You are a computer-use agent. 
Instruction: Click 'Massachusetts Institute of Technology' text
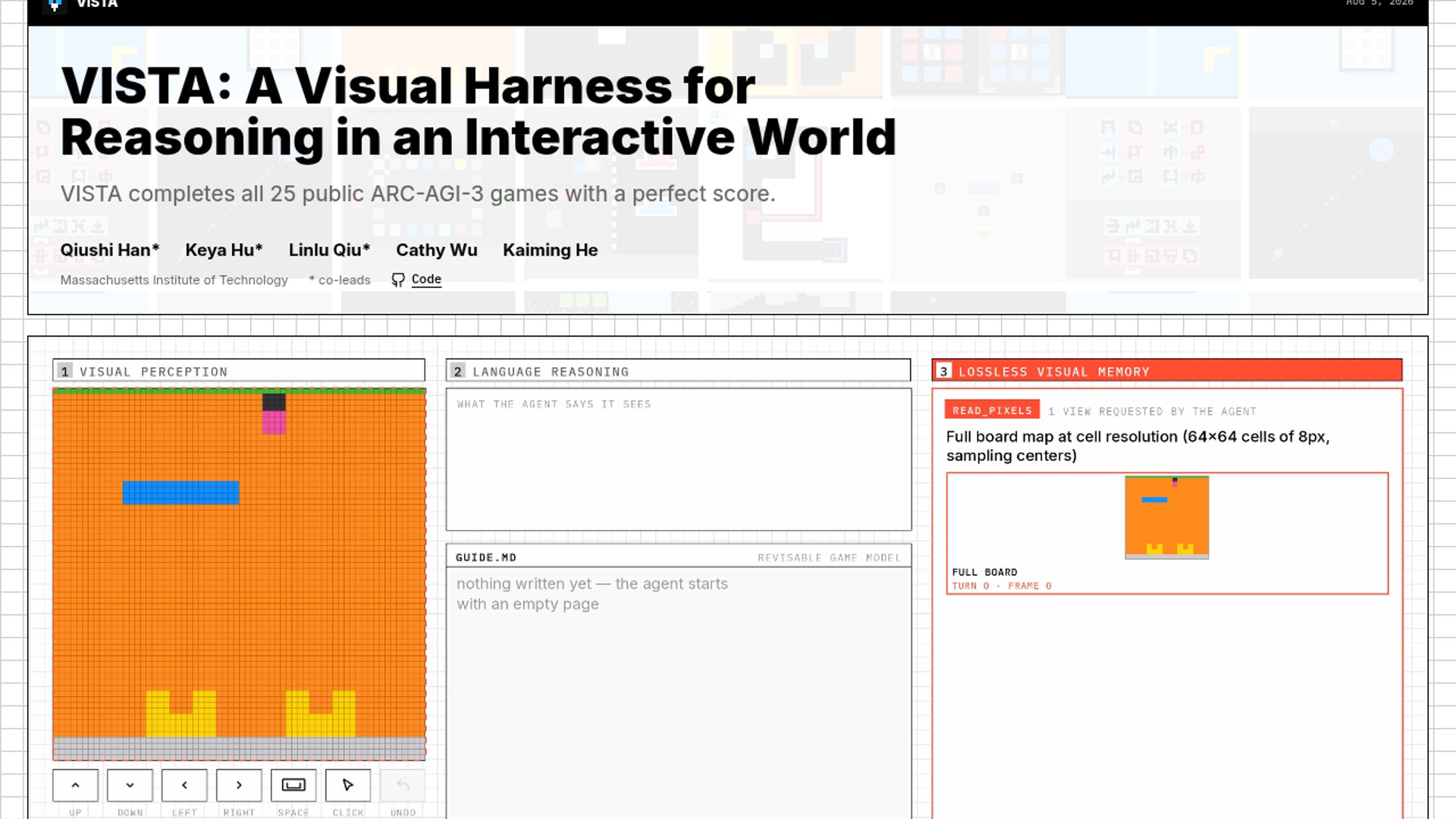point(174,280)
